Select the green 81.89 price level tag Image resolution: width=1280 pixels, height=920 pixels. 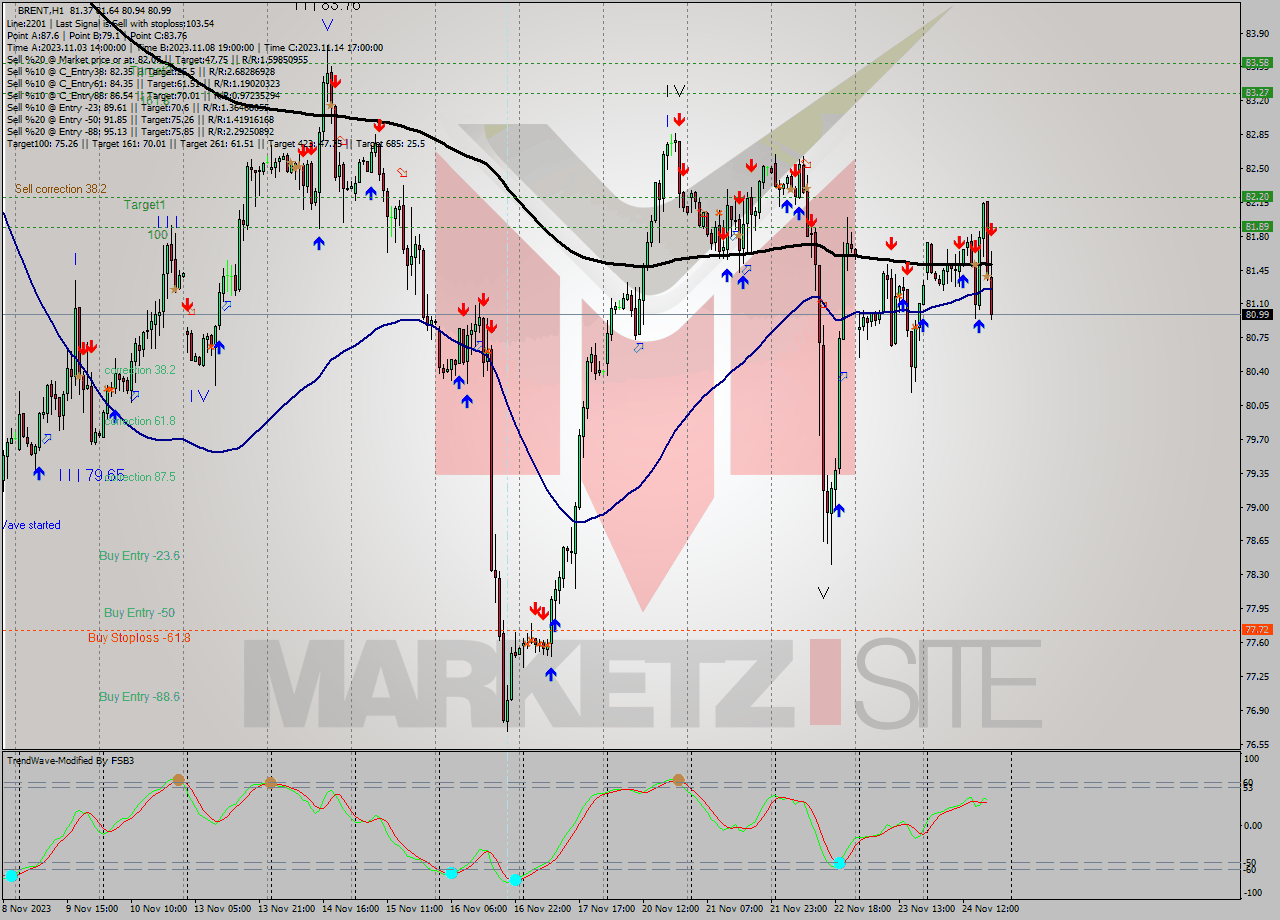click(1258, 226)
